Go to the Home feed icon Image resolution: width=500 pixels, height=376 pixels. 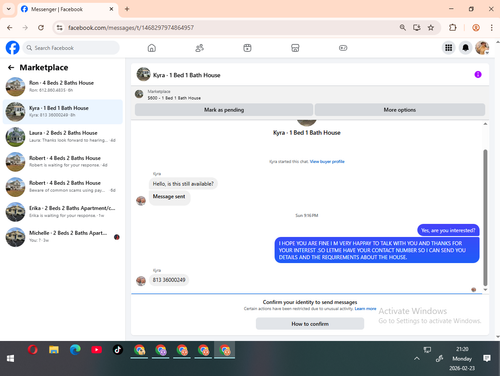pyautogui.click(x=152, y=48)
